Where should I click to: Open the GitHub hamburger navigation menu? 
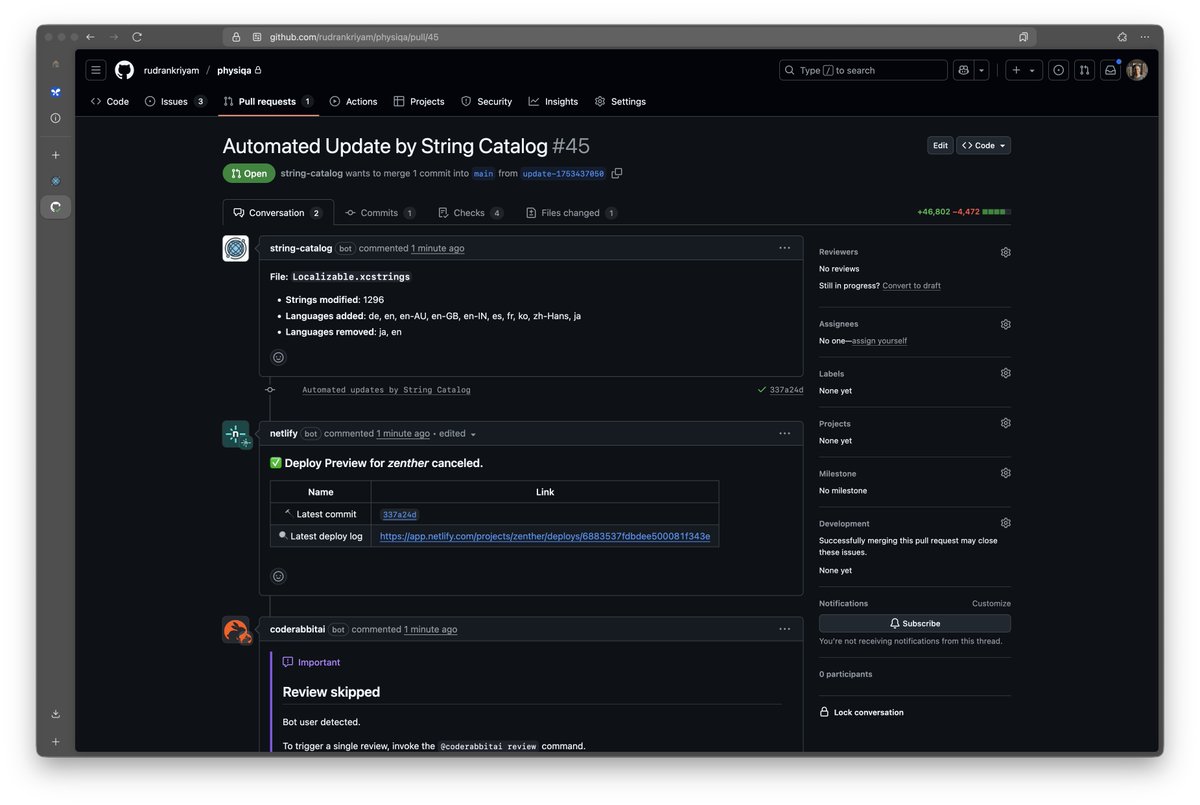coord(96,70)
